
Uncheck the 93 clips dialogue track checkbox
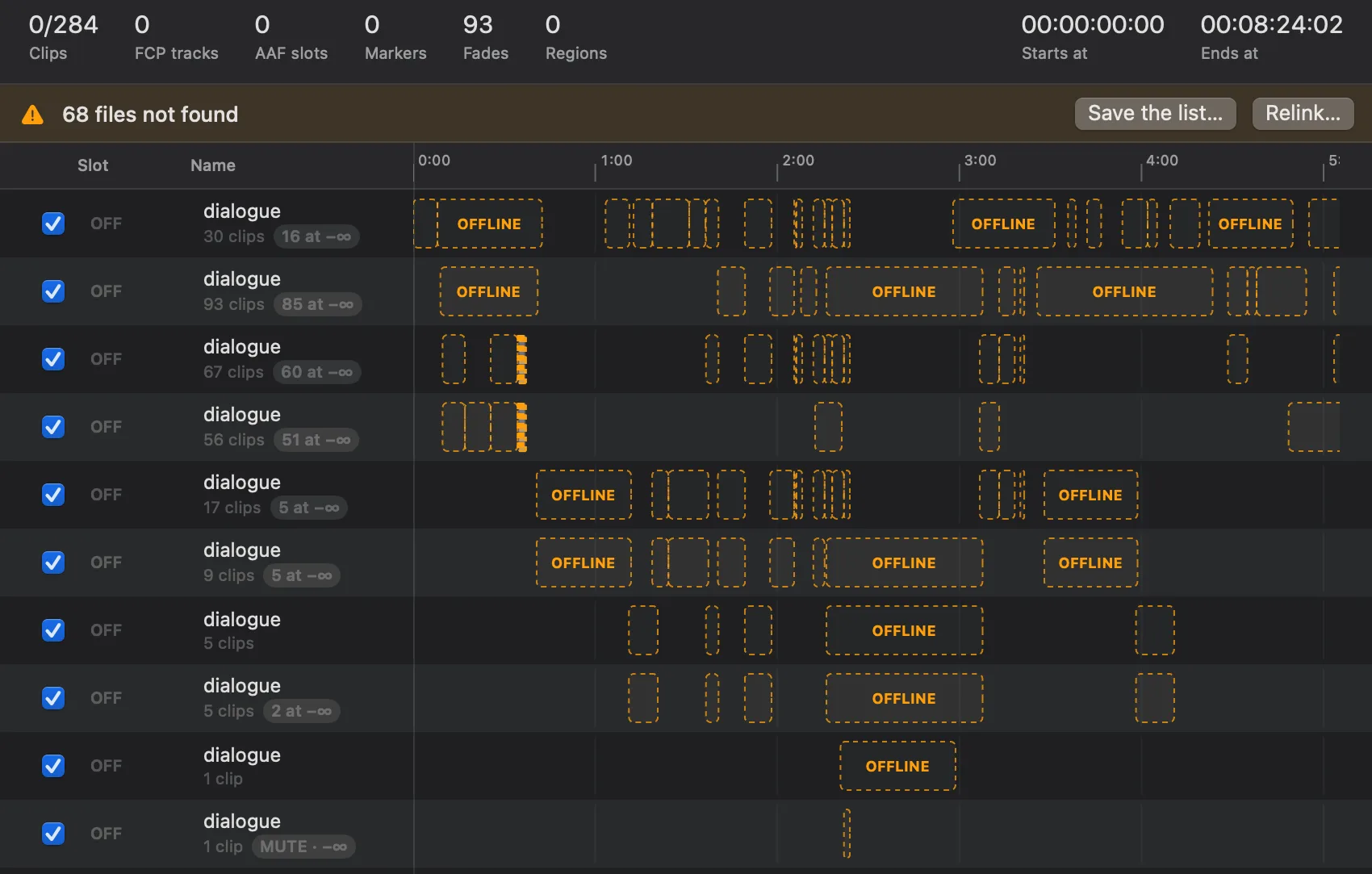point(53,291)
